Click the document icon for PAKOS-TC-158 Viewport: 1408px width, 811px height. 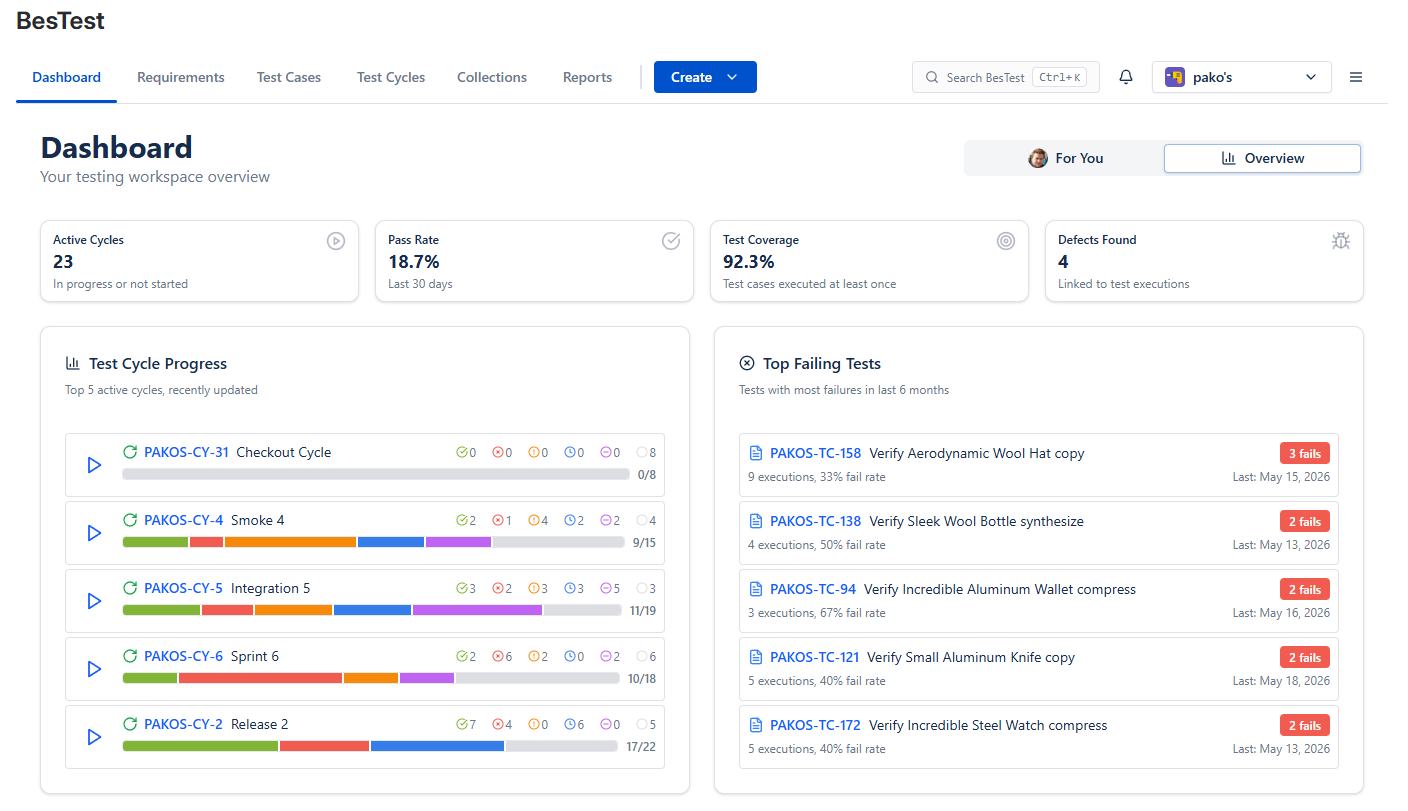pos(756,453)
